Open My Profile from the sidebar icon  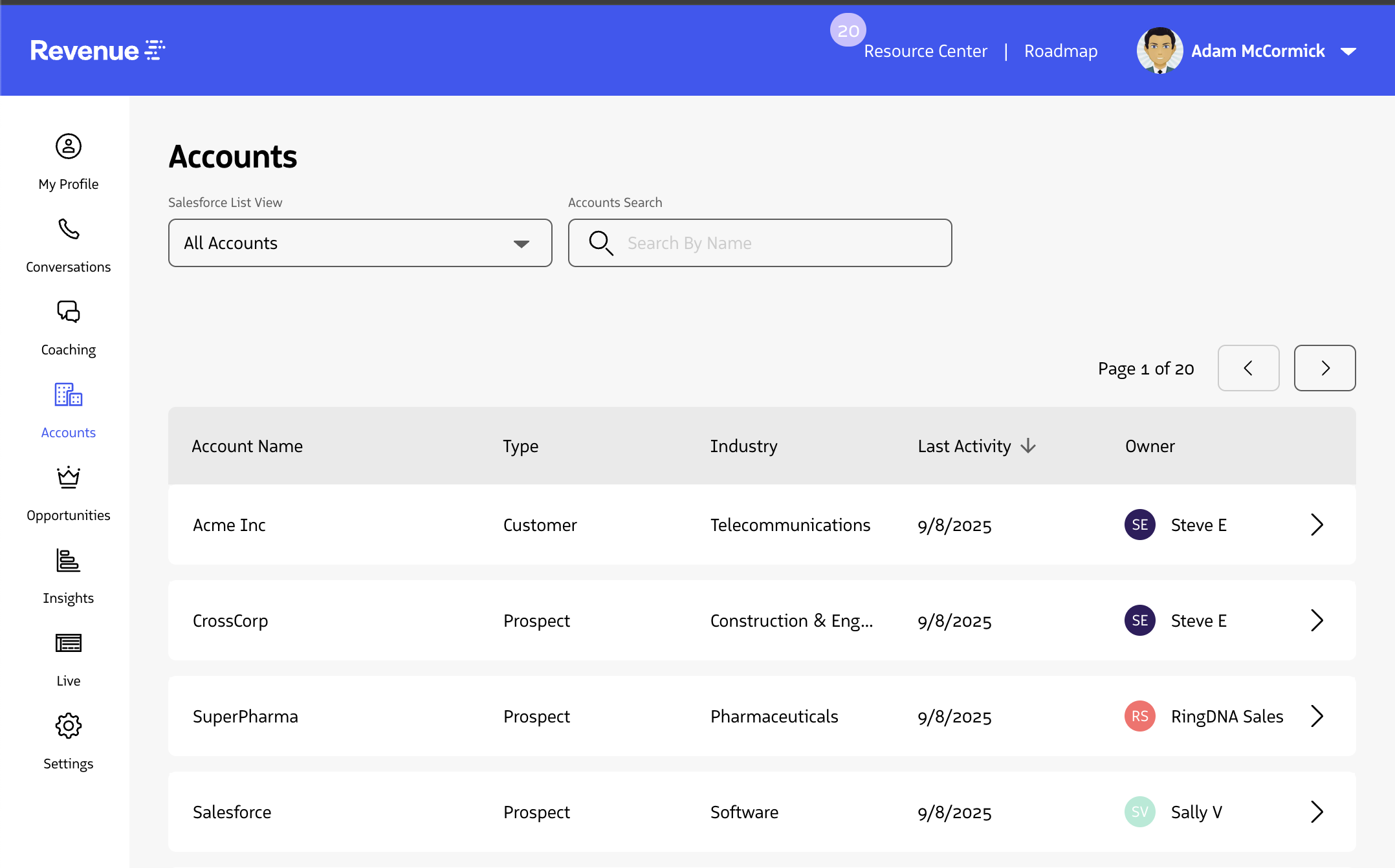(x=68, y=147)
